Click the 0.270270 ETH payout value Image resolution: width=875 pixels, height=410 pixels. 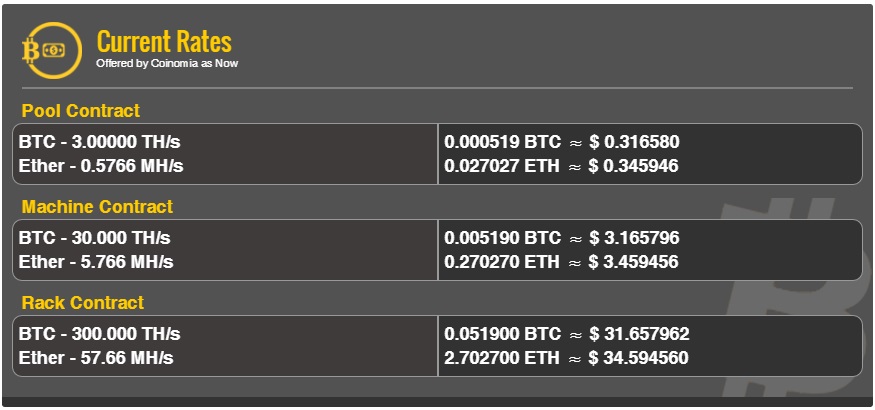pos(503,262)
